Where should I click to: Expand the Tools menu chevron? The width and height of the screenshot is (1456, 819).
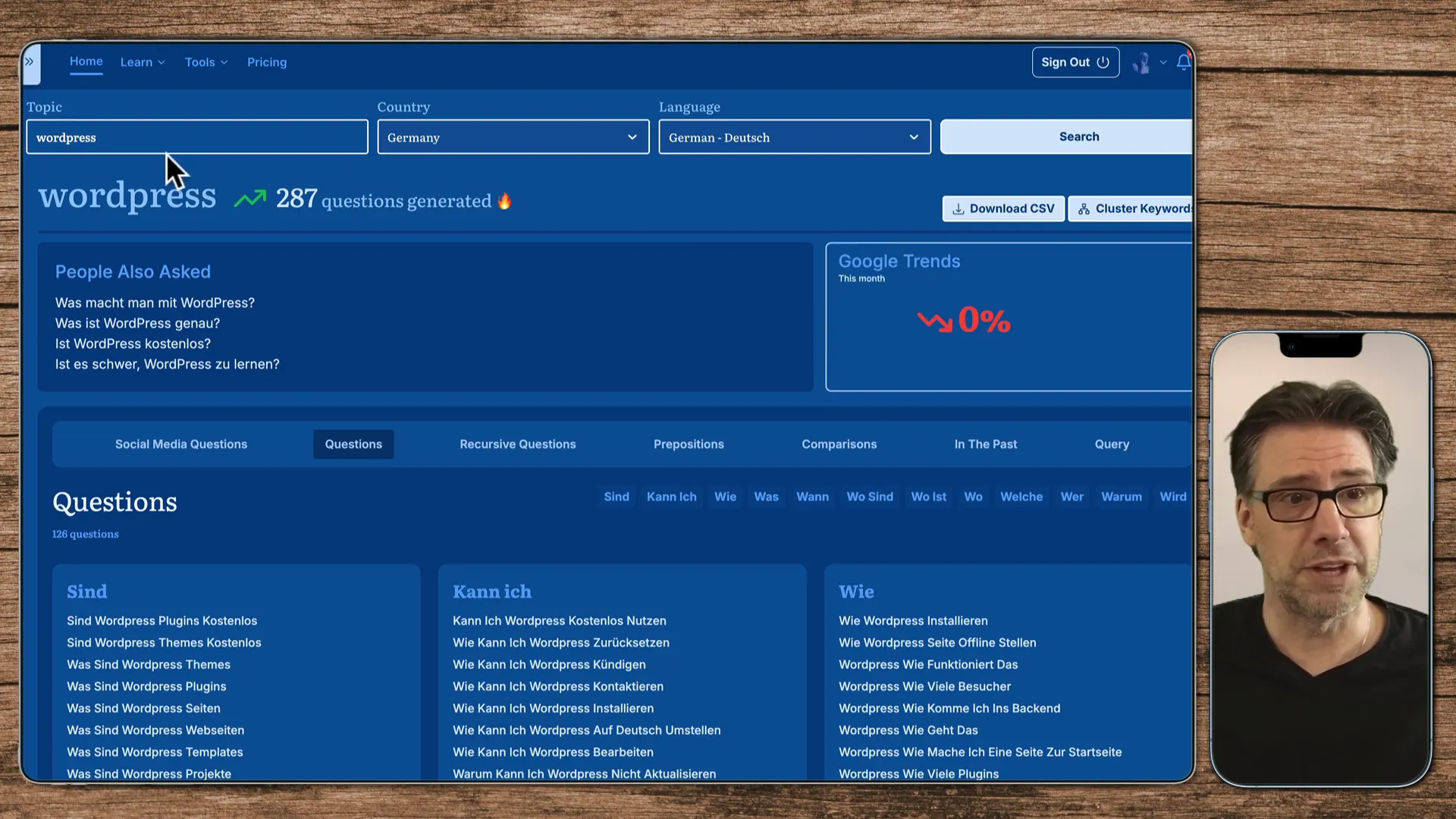pyautogui.click(x=224, y=62)
